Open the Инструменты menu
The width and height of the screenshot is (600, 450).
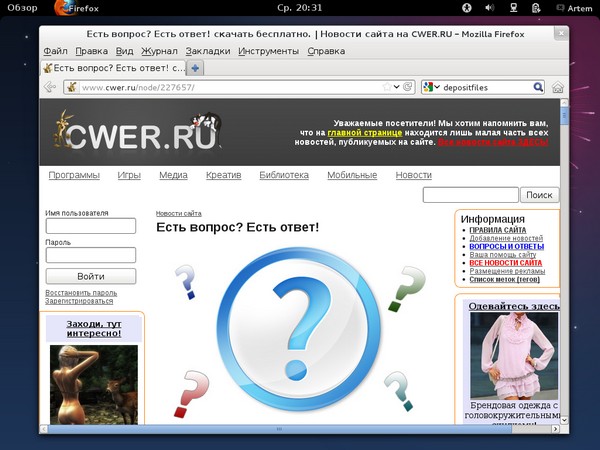click(x=268, y=51)
